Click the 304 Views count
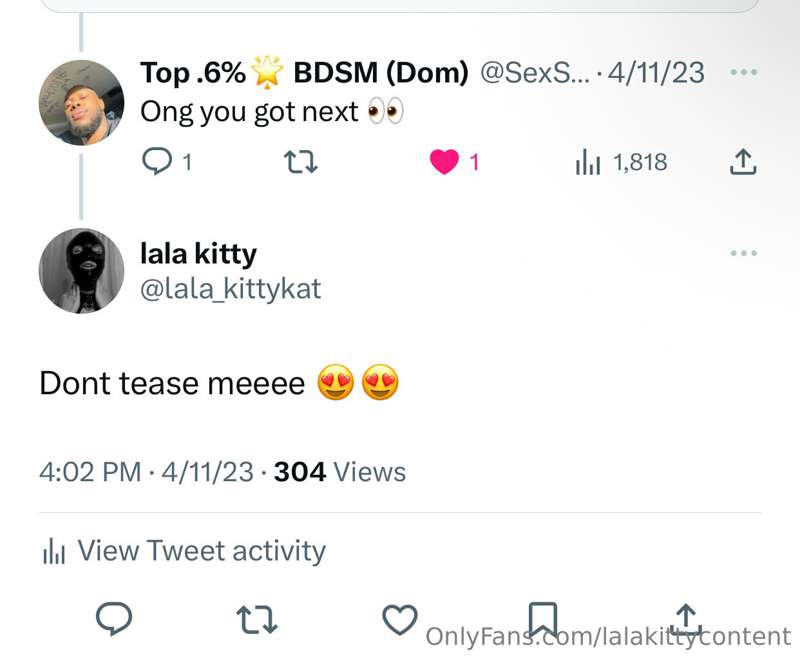This screenshot has width=800, height=659. (x=340, y=472)
